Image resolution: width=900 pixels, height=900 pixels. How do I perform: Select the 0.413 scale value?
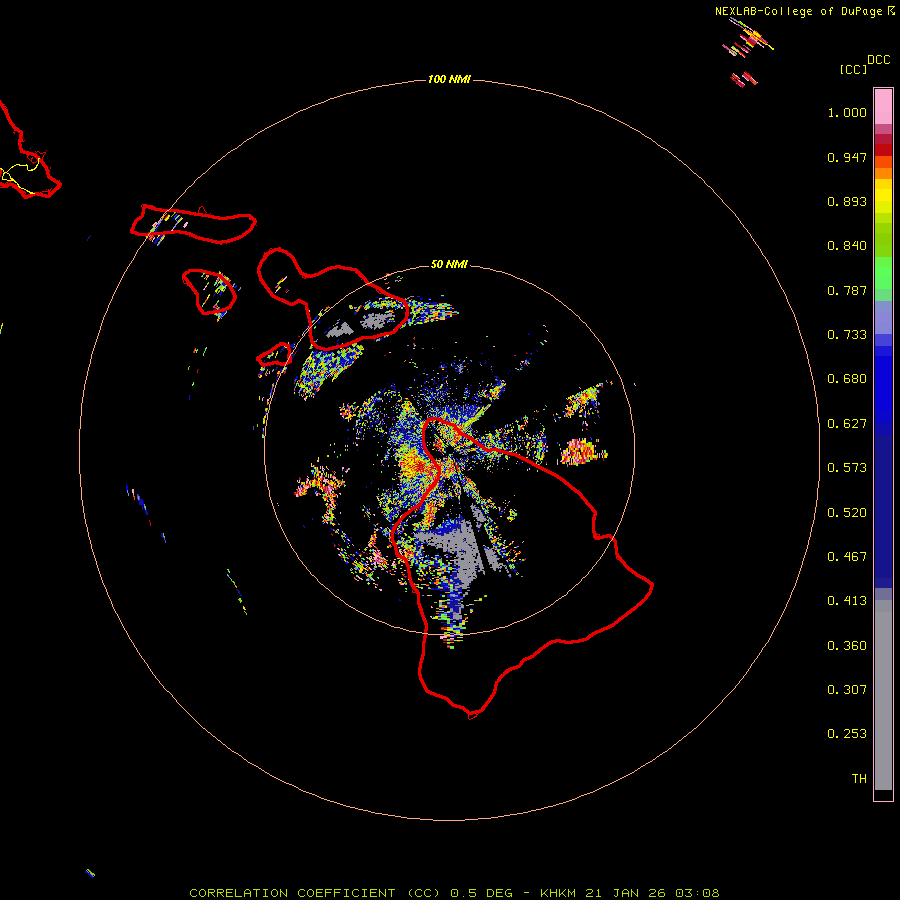click(x=847, y=601)
